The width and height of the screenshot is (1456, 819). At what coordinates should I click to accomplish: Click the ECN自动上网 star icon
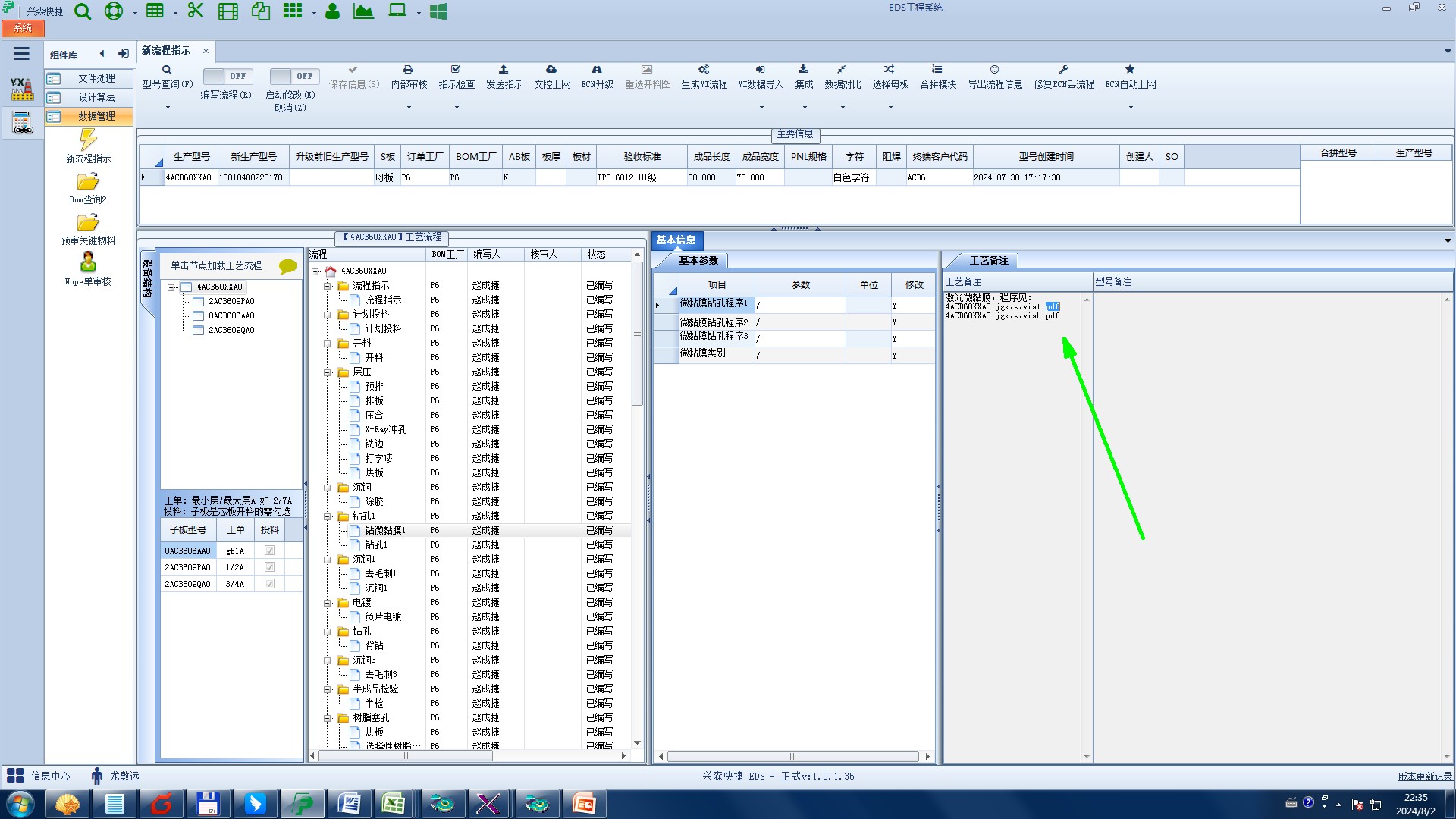tap(1130, 70)
